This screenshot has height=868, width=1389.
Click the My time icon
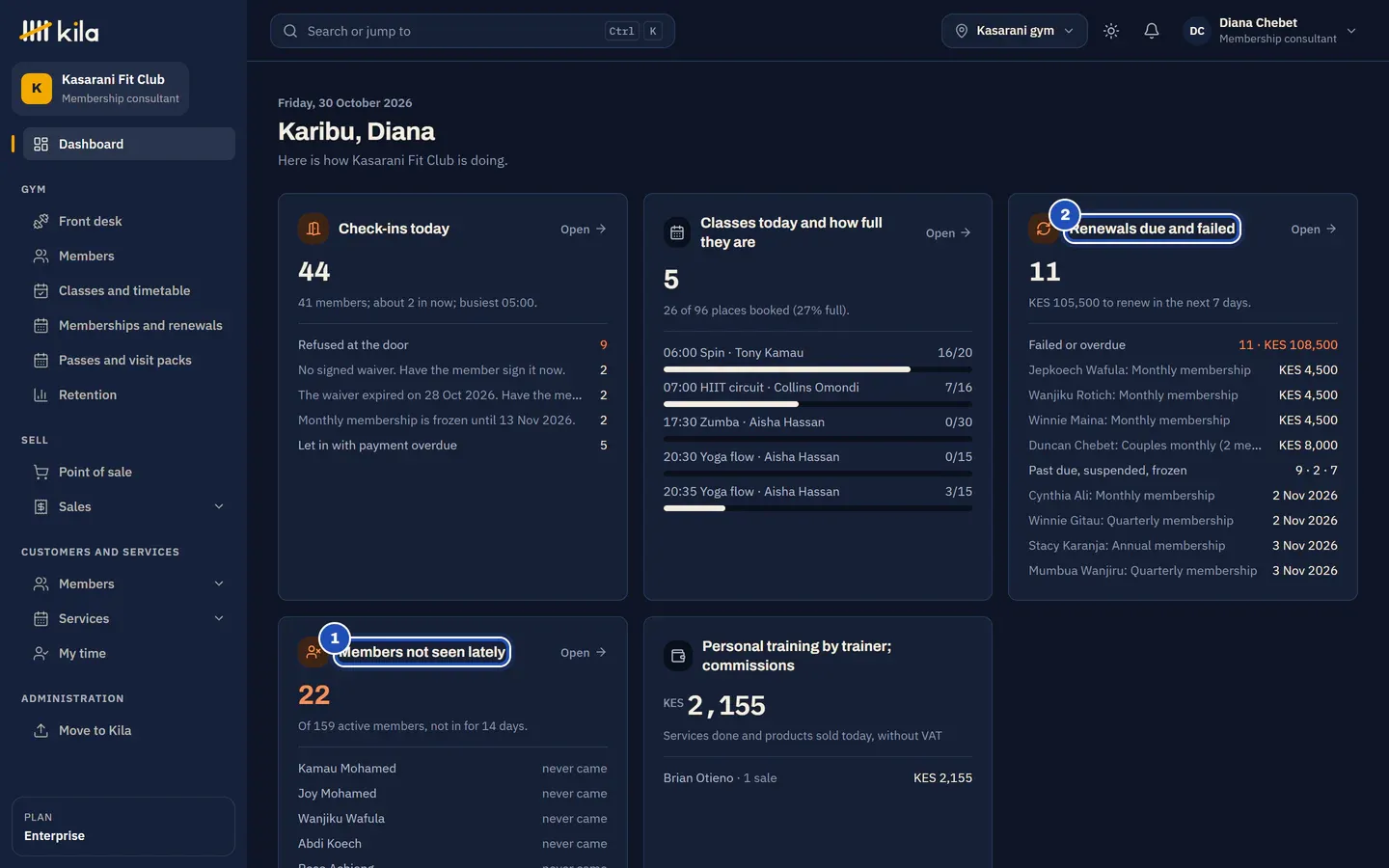coord(41,654)
